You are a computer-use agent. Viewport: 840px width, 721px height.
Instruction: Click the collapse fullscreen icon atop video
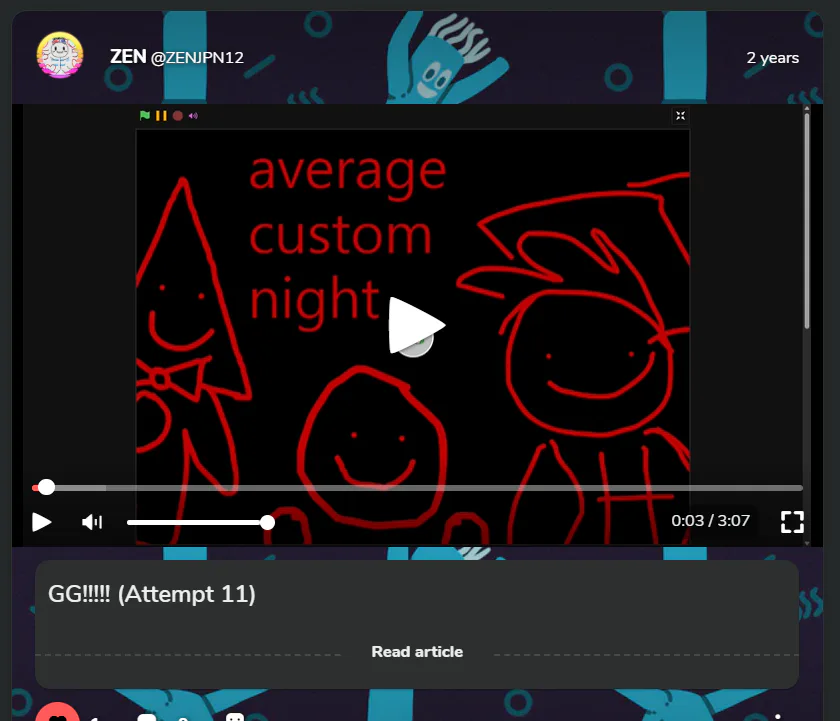(x=680, y=116)
